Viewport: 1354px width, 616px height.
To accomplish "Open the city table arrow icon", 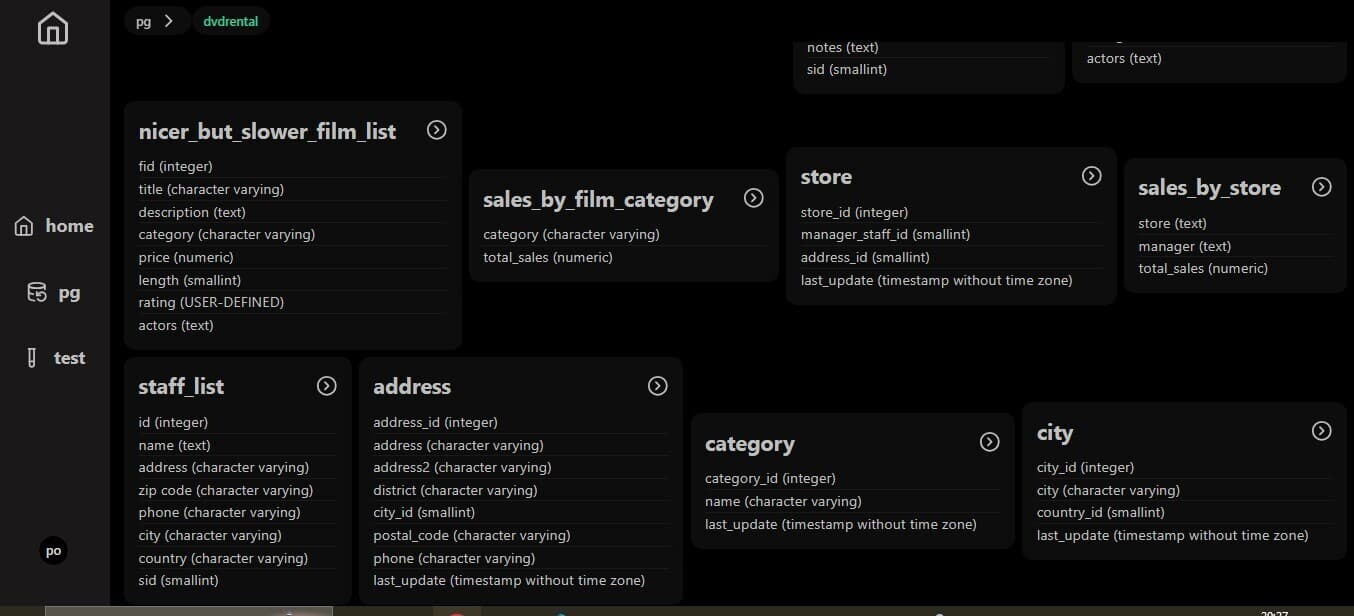I will (1322, 431).
